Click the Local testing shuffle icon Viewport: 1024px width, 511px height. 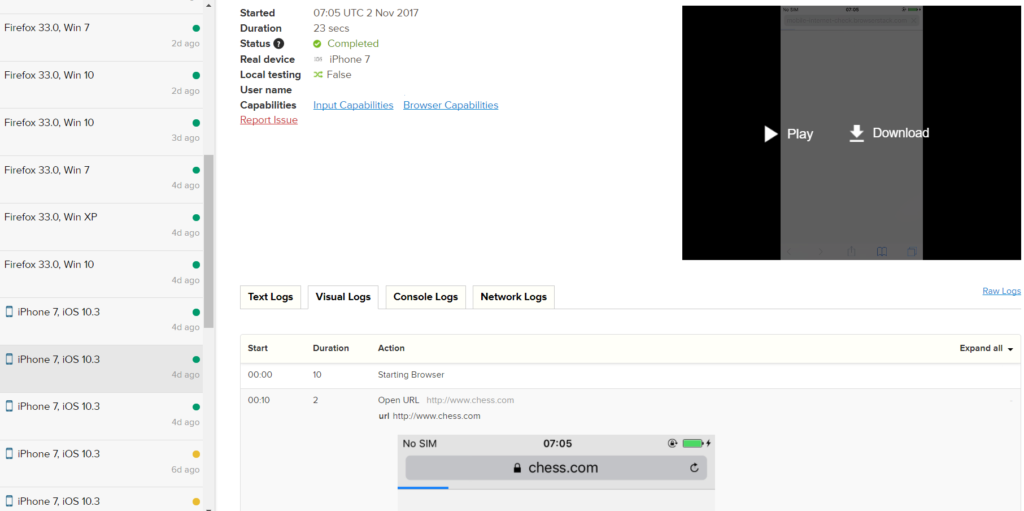click(318, 75)
